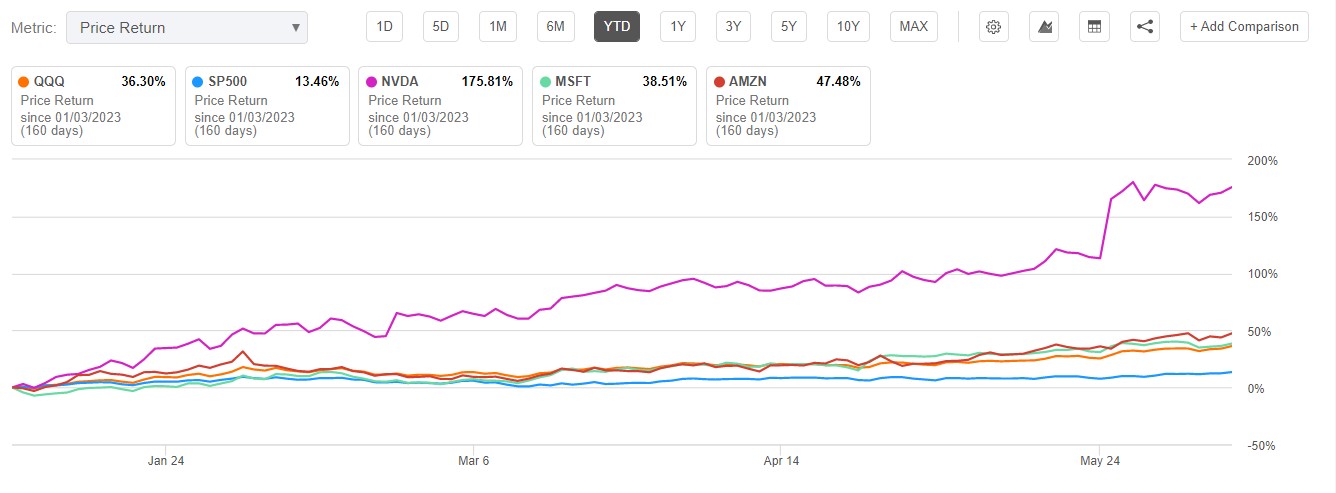This screenshot has height=493, width=1336.
Task: Open the chart settings gear icon
Action: click(x=993, y=27)
